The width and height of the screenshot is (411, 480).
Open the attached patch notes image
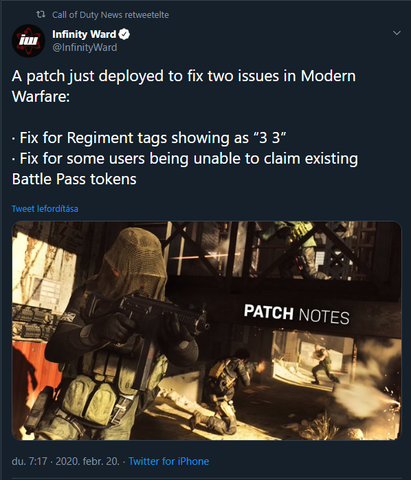coord(207,330)
